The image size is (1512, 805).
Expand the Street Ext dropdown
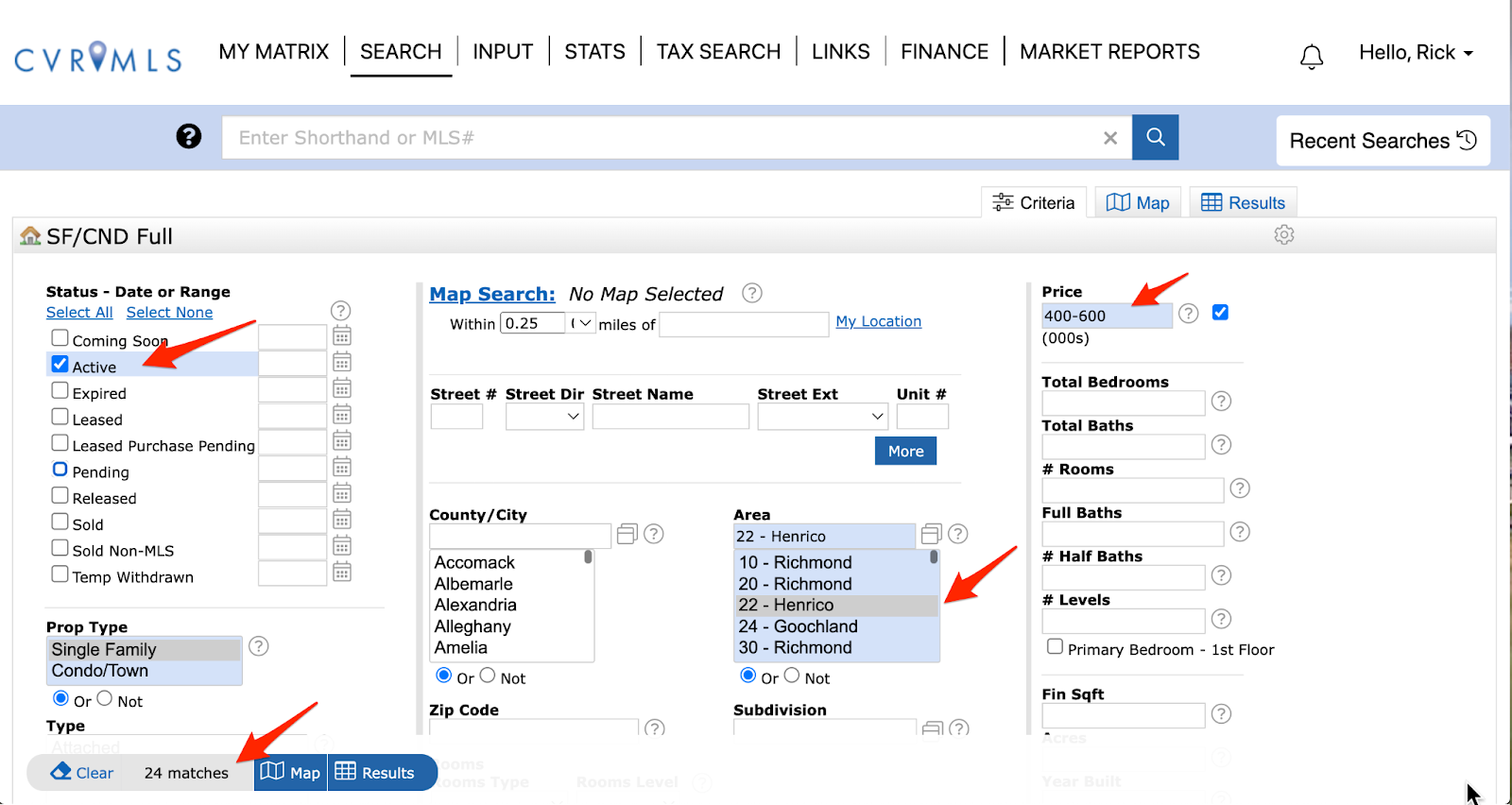823,417
